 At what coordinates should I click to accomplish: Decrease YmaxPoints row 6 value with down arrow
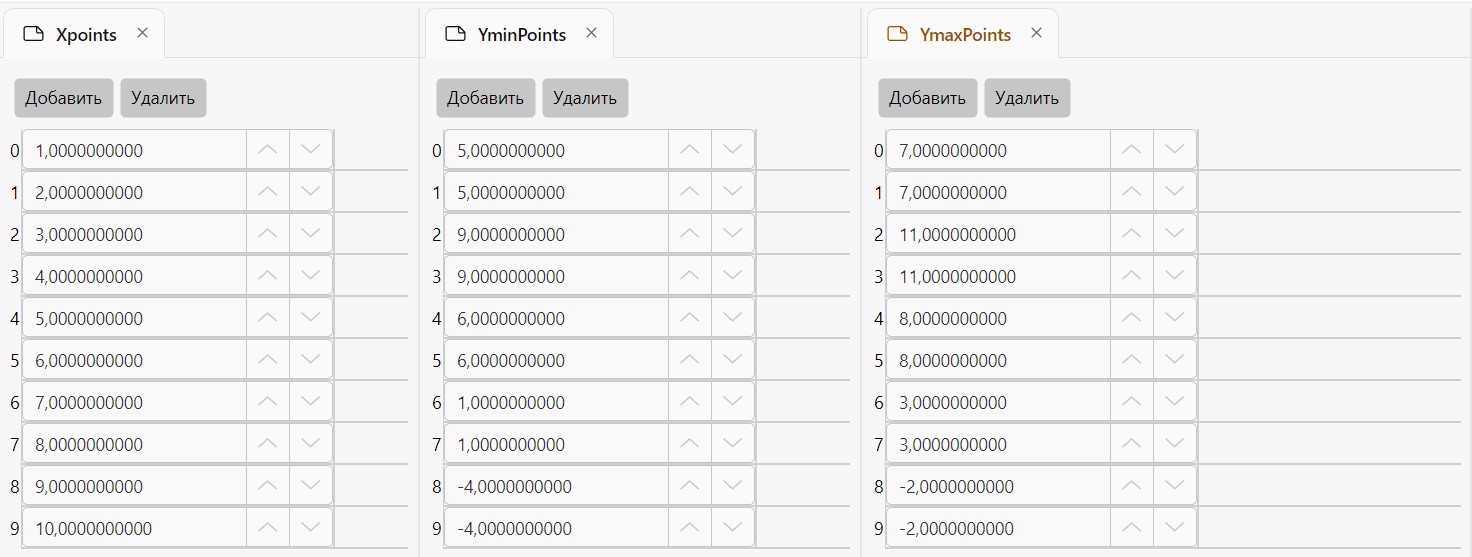tap(1175, 402)
